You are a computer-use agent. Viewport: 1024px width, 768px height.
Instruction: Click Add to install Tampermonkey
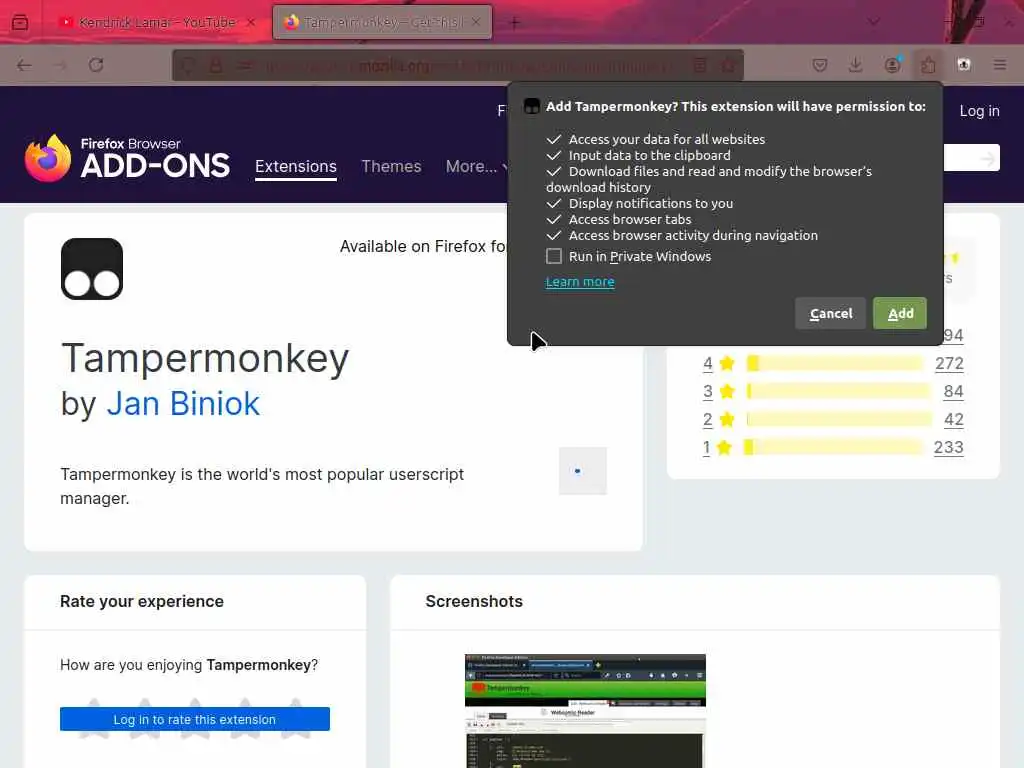900,313
